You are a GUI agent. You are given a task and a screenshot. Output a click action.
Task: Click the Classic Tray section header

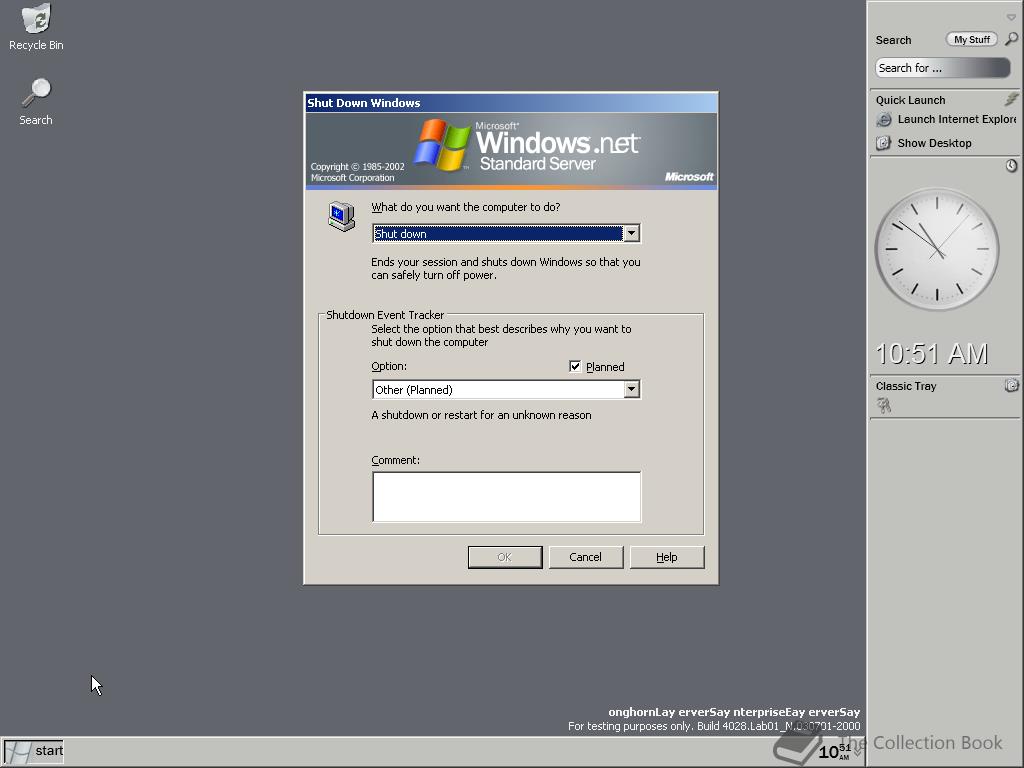coord(906,386)
